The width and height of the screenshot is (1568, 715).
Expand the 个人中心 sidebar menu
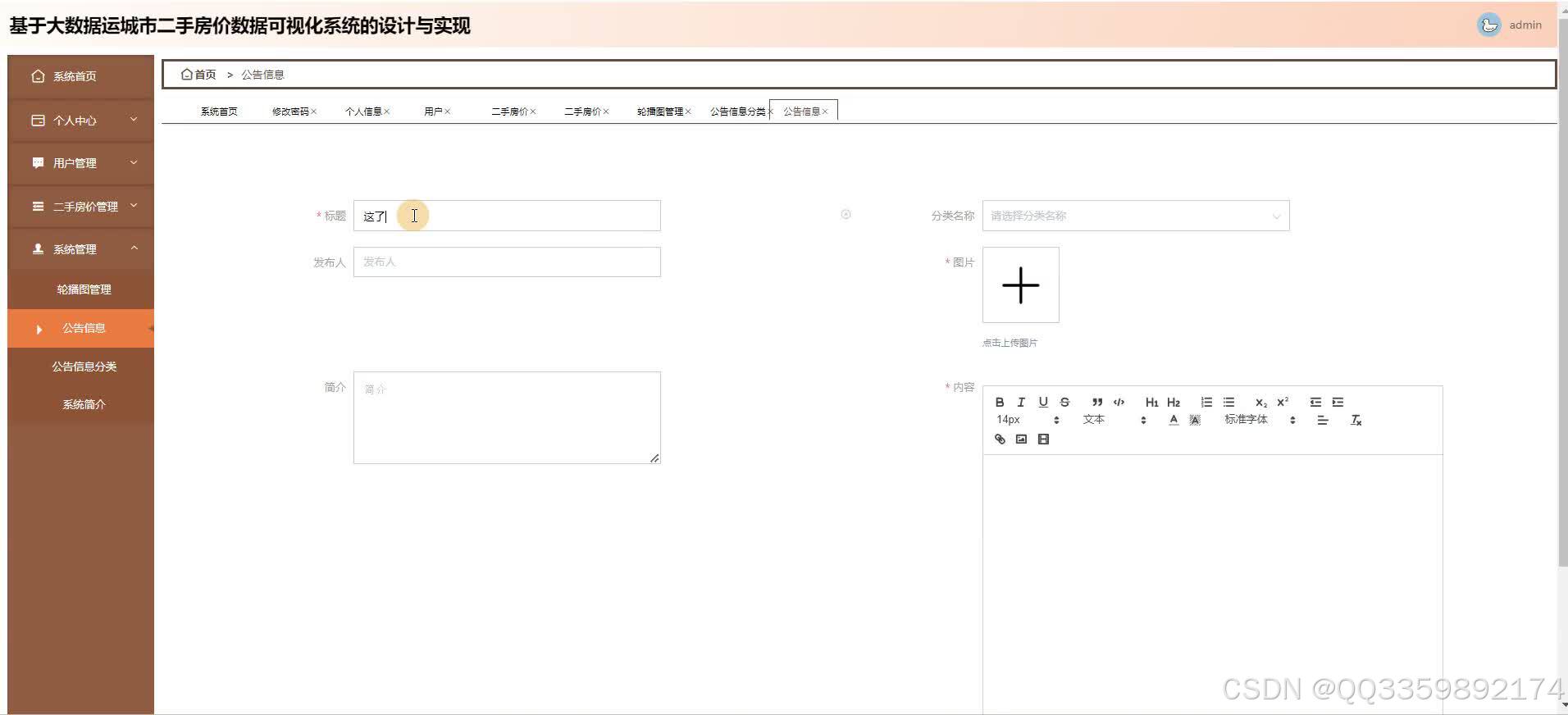(x=80, y=120)
